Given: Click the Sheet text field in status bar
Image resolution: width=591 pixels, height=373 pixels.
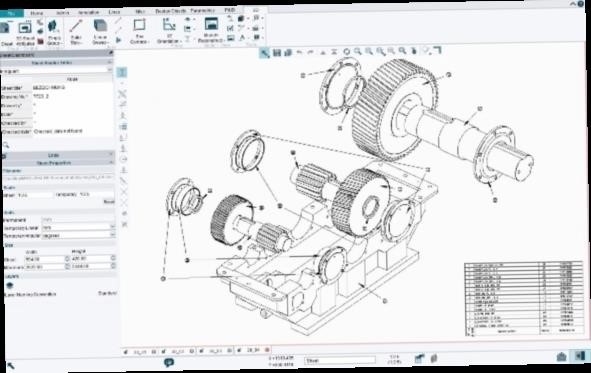Looking at the screenshot, I should 340,361.
